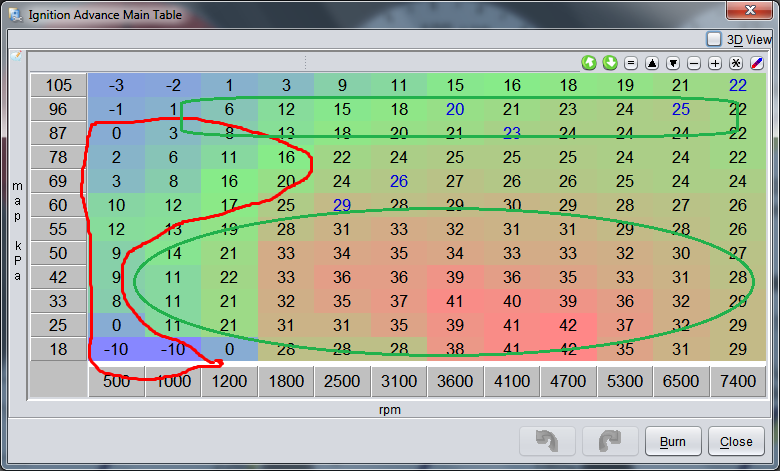Image resolution: width=780 pixels, height=471 pixels.
Task: Select blue cell 26 at 69 kPa, 3100 rpm
Action: pos(399,181)
